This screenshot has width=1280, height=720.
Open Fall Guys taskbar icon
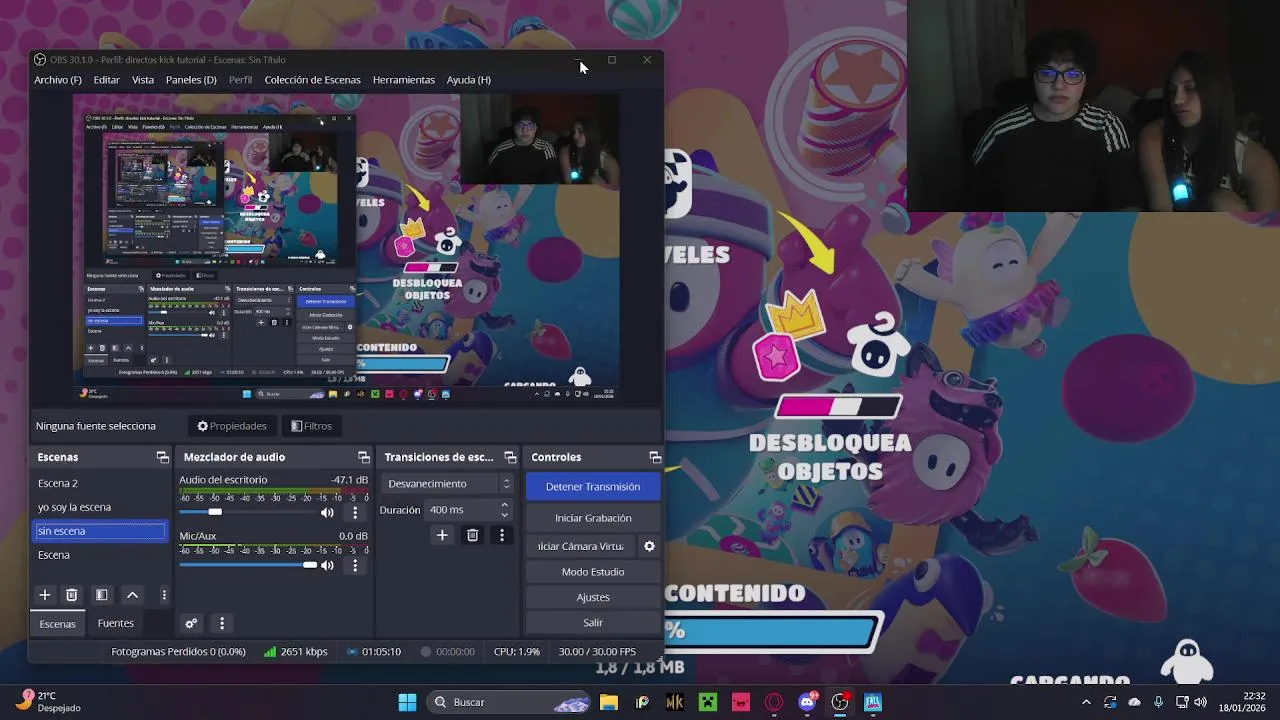(x=873, y=702)
